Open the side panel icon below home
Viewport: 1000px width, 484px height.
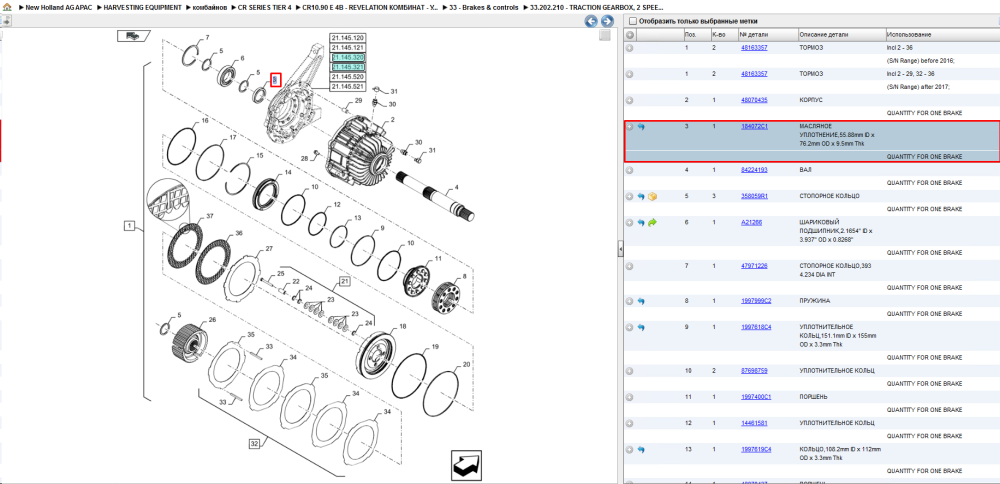[6, 20]
